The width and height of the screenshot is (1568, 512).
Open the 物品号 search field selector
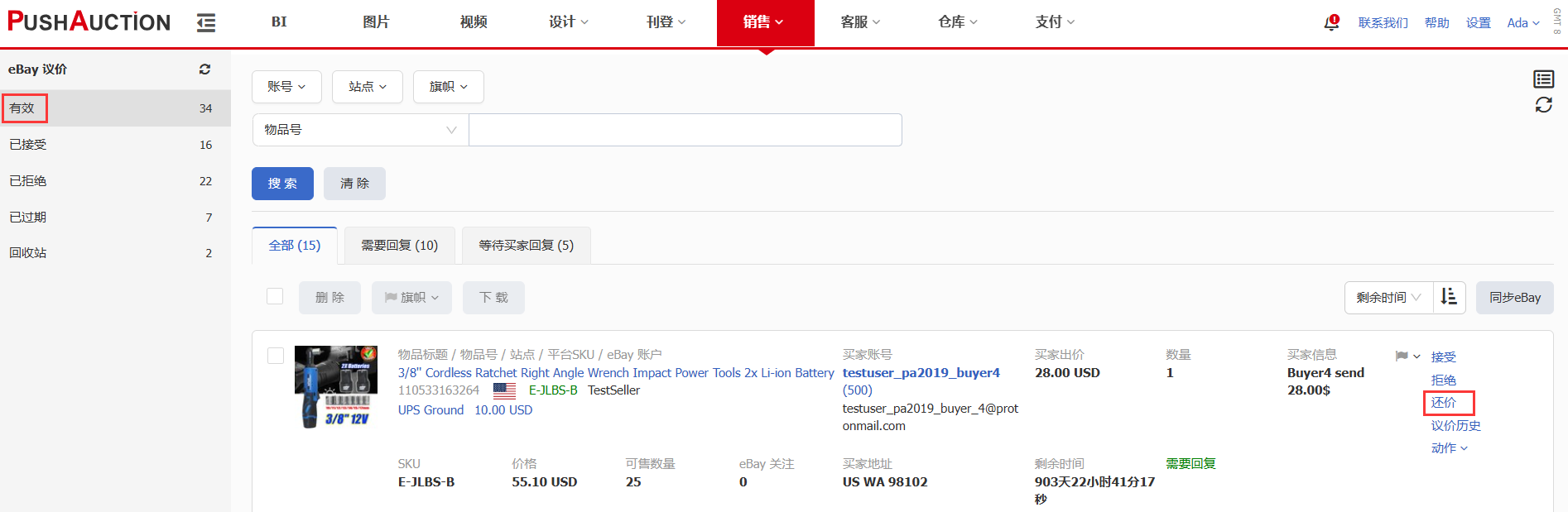[x=360, y=130]
